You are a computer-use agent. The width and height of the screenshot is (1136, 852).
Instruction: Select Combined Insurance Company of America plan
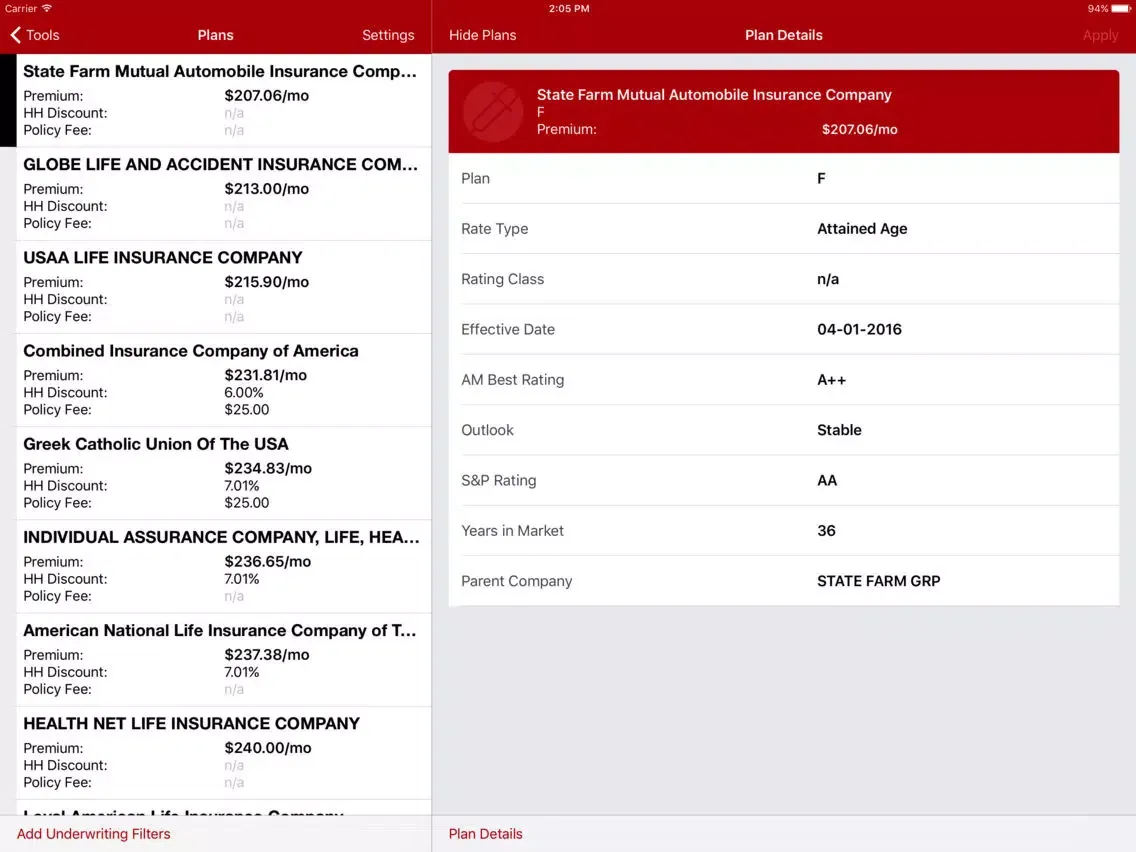point(223,380)
